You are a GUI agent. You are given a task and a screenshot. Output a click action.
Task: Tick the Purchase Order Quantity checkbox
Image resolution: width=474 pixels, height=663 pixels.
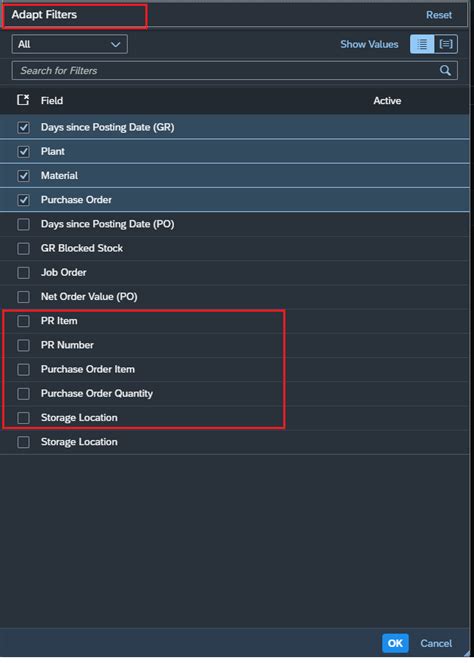click(x=23, y=394)
